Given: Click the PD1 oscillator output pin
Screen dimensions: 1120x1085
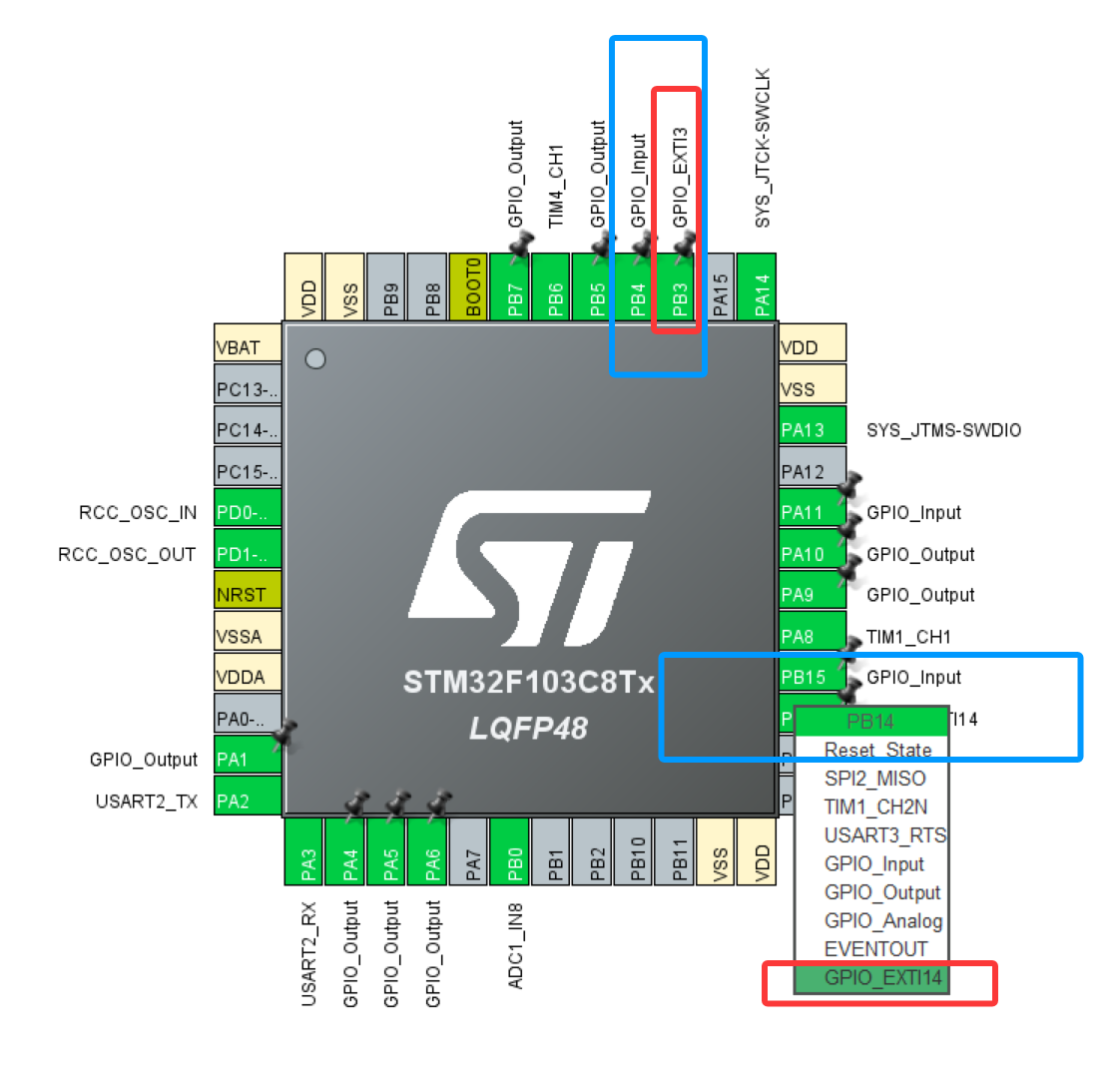Looking at the screenshot, I should pyautogui.click(x=248, y=549).
